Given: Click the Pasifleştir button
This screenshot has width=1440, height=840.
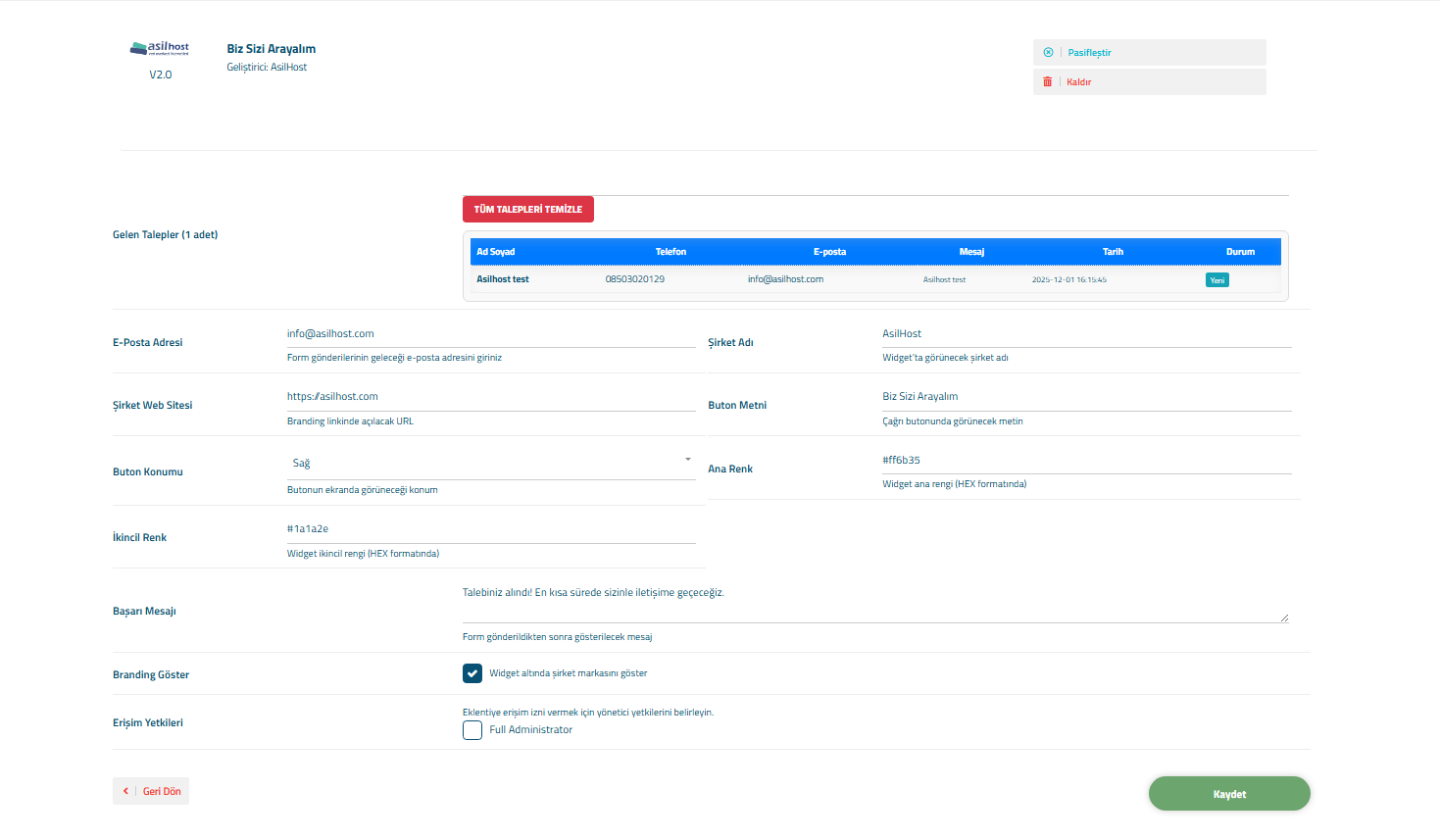Looking at the screenshot, I should (x=1149, y=53).
